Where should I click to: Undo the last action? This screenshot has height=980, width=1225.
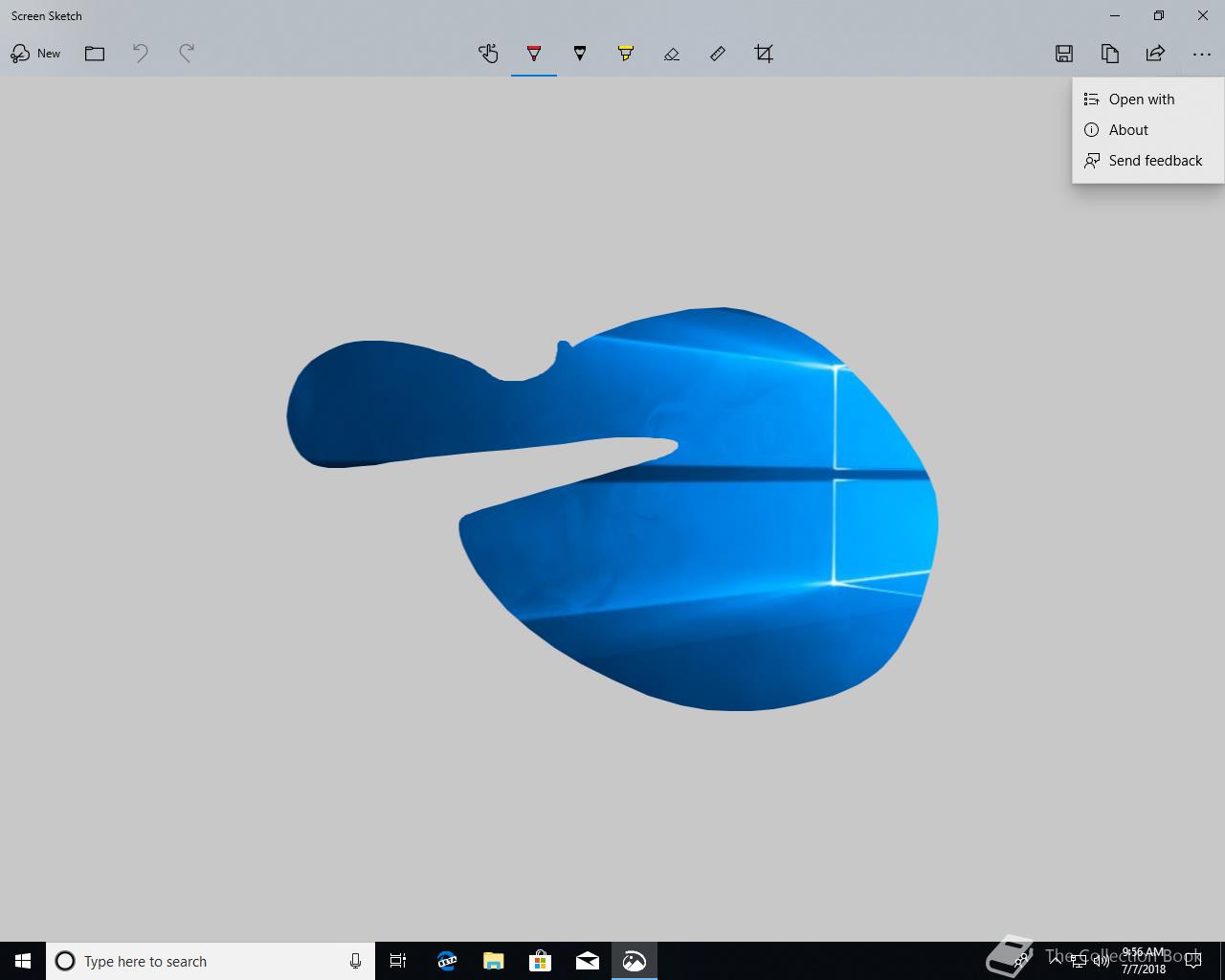[141, 54]
